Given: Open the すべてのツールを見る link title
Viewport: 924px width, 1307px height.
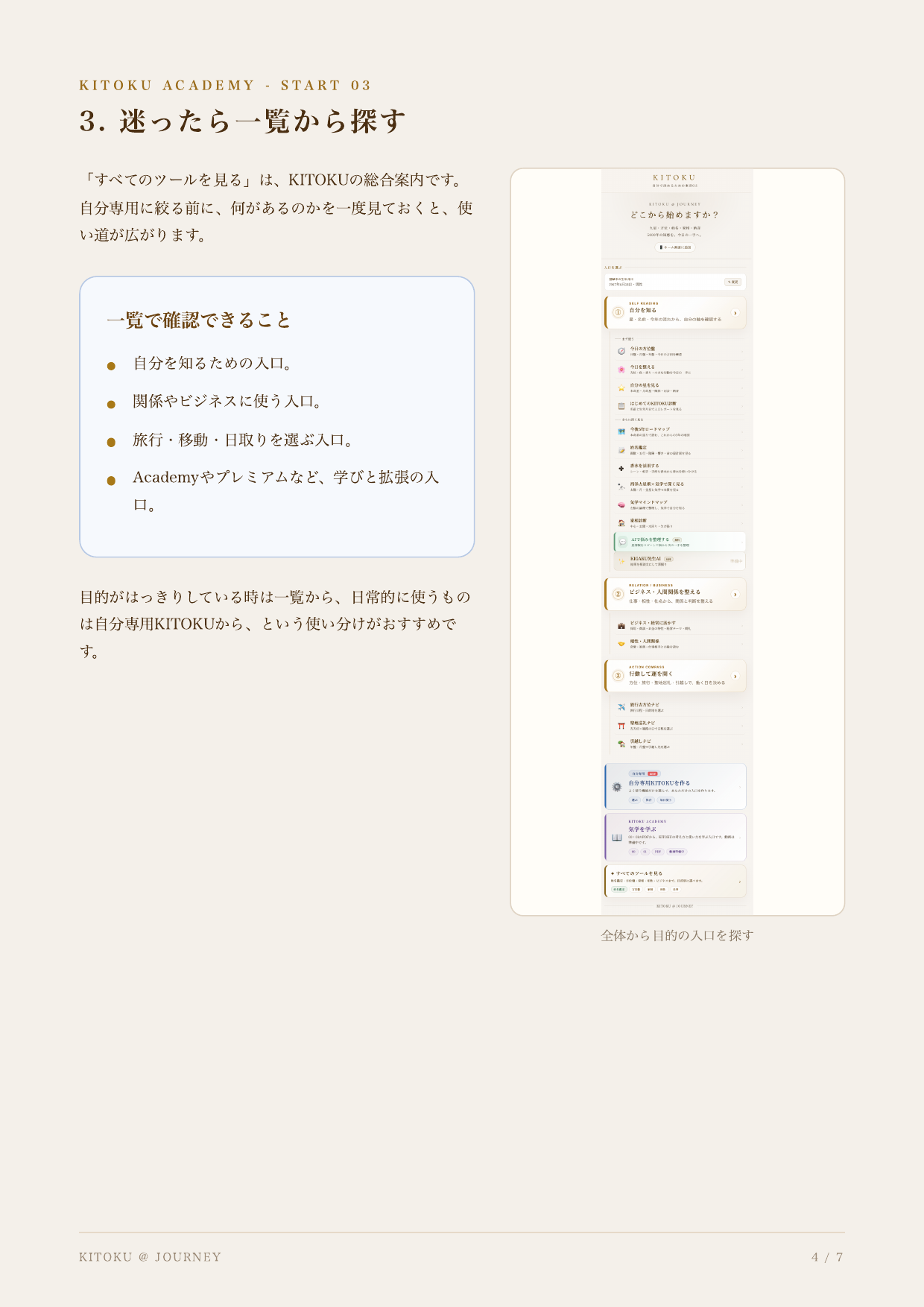Looking at the screenshot, I should [x=639, y=873].
